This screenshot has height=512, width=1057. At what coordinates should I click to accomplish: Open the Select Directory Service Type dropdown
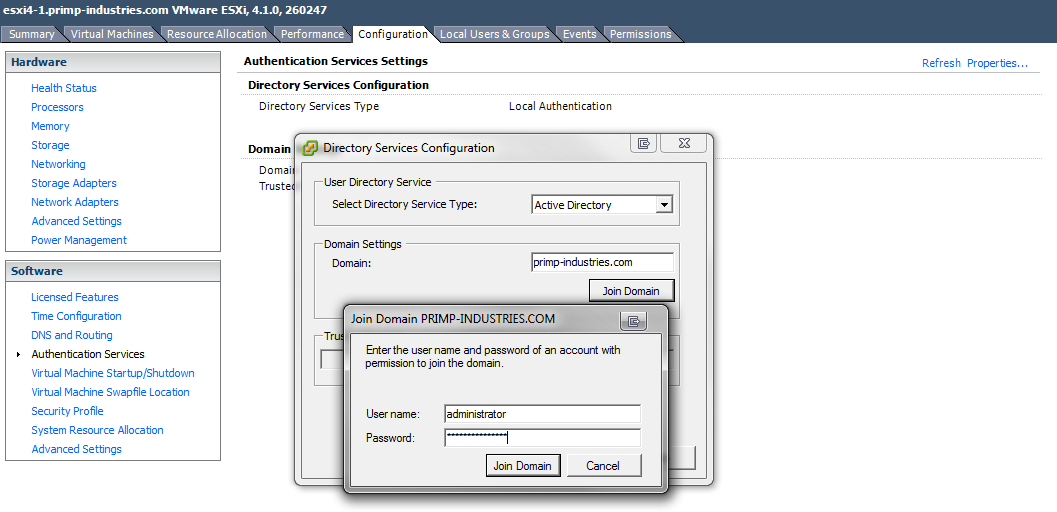[x=664, y=205]
